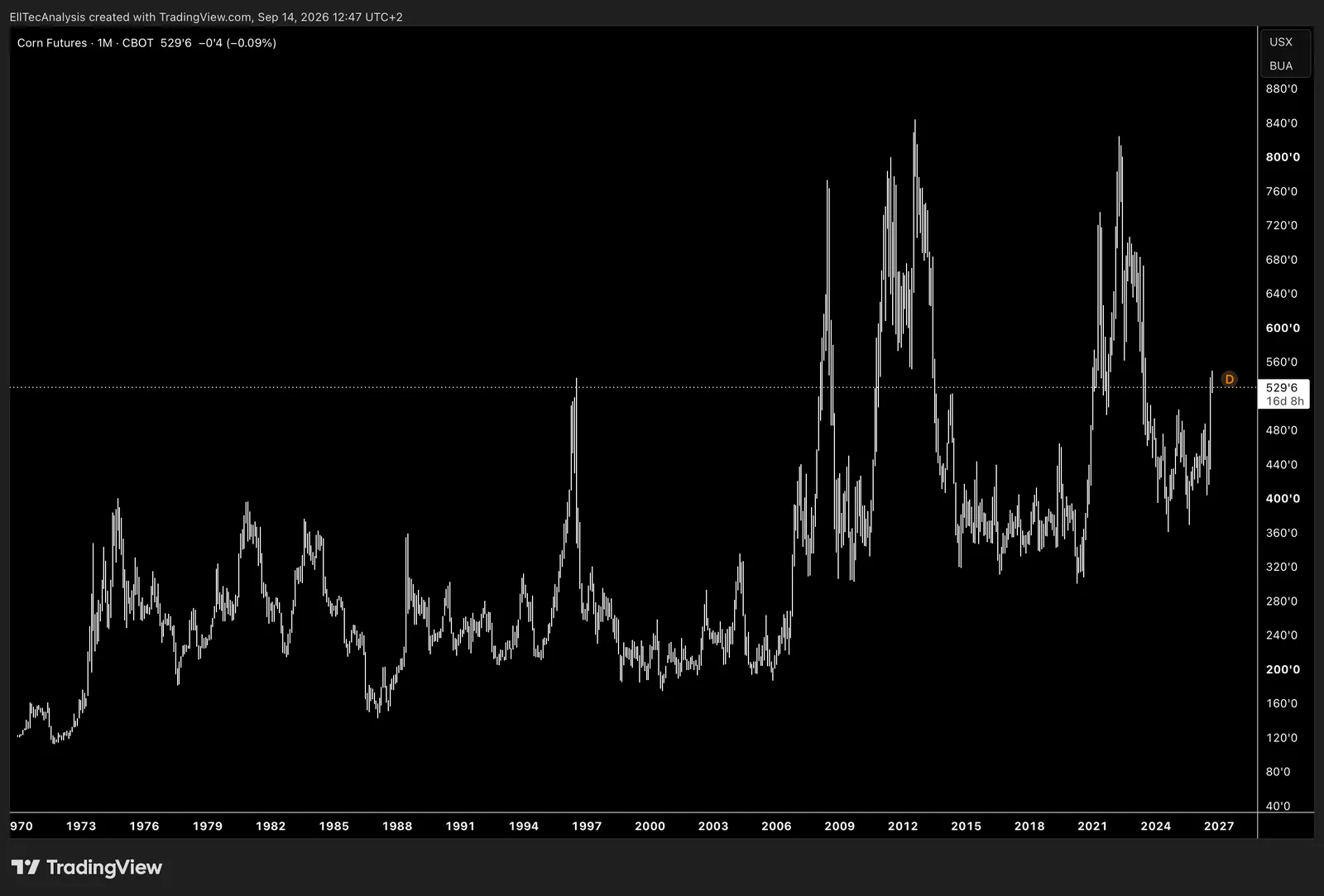Click the 16d 8h countdown label
This screenshot has height=896, width=1324.
(1284, 400)
